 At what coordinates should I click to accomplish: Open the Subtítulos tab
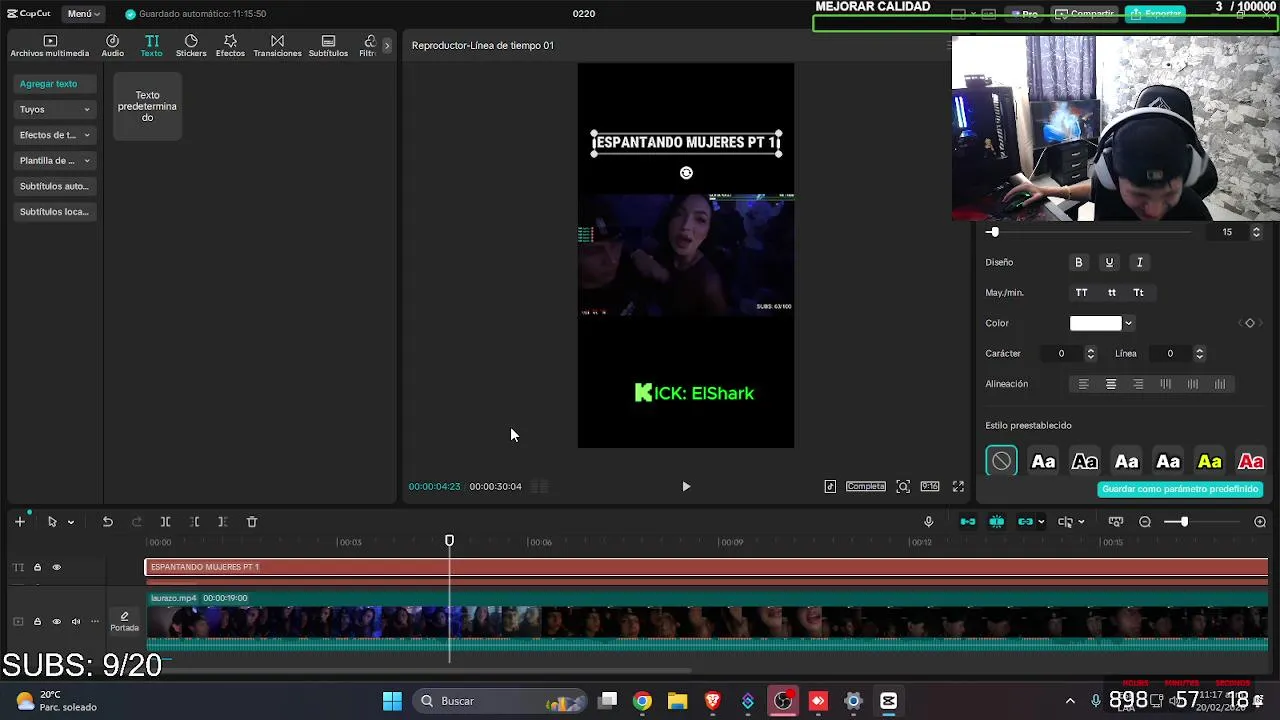point(328,46)
